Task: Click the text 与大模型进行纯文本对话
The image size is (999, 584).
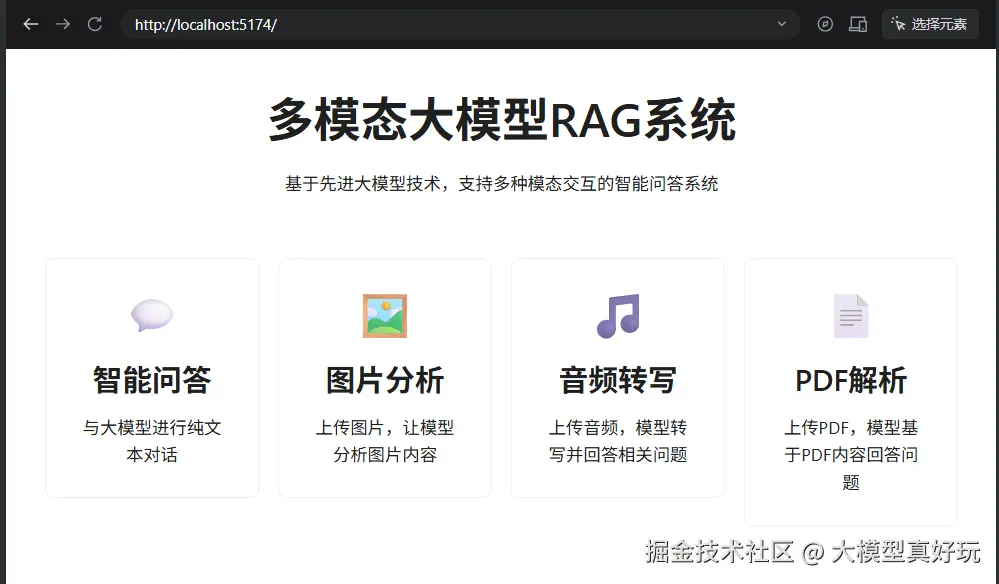Action: click(152, 441)
